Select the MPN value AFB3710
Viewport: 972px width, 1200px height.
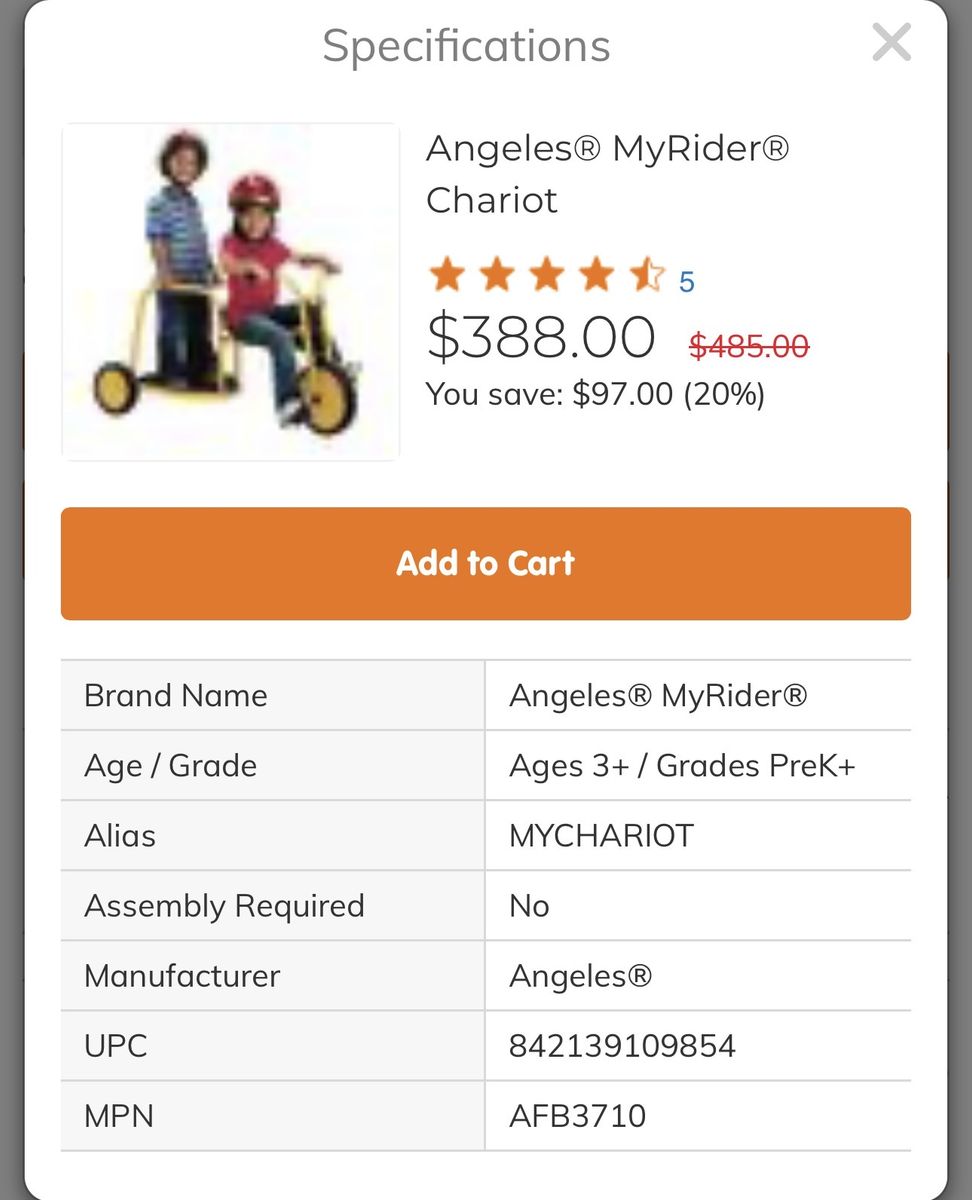click(x=577, y=1116)
